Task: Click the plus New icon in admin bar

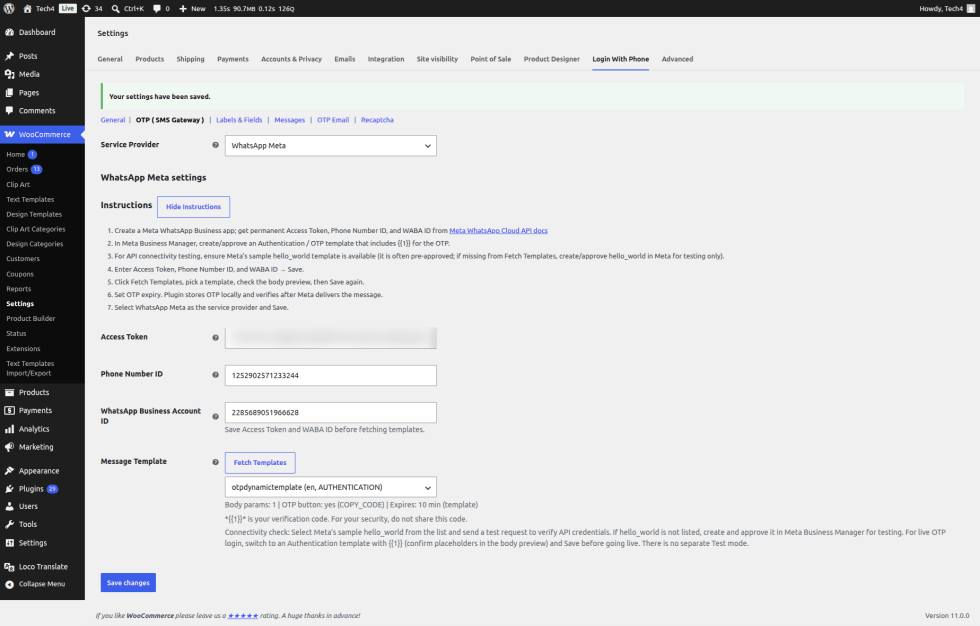Action: point(182,9)
